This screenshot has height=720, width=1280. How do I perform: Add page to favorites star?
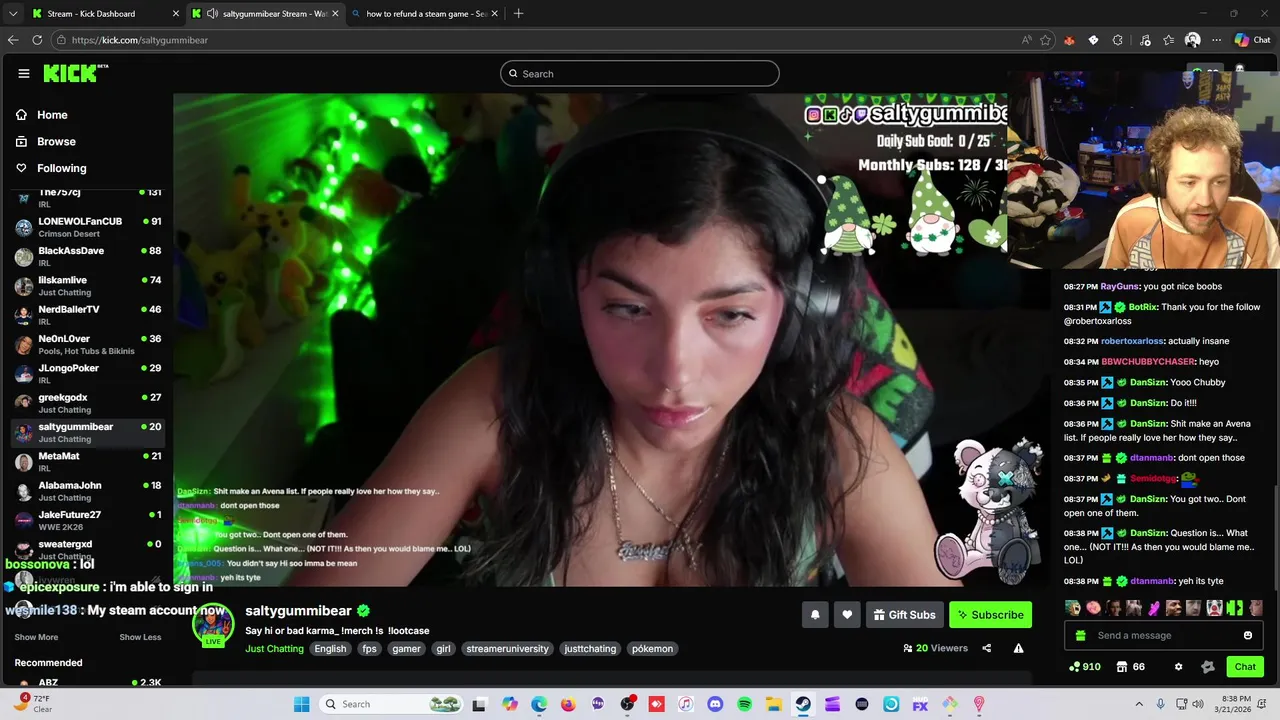tap(1045, 40)
